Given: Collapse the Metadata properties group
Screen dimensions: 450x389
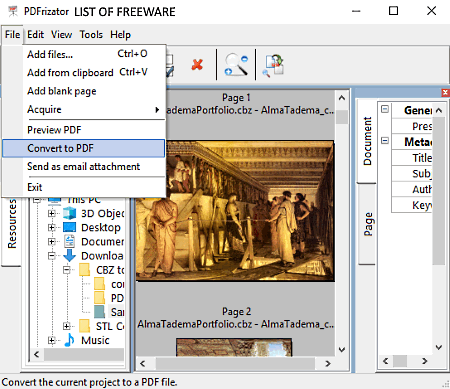Looking at the screenshot, I should (x=385, y=140).
